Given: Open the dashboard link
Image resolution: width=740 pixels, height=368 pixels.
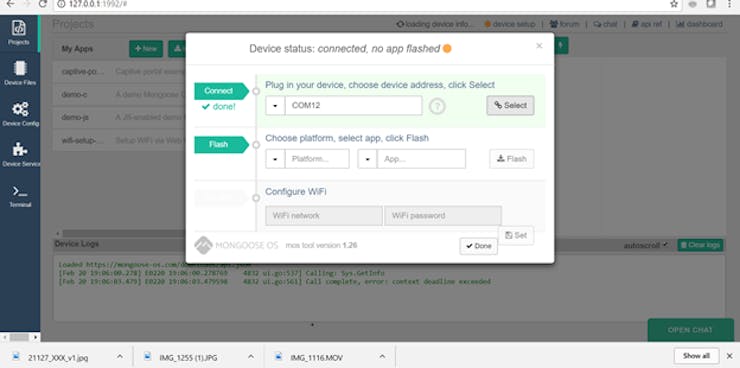Looking at the screenshot, I should click(699, 25).
